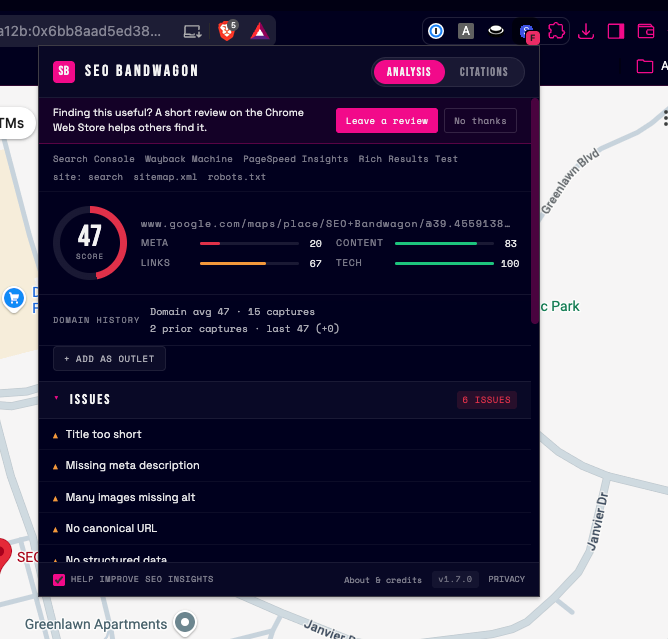Toggle Help Improve SEO Insights checkbox
668x639 pixels.
(59, 579)
